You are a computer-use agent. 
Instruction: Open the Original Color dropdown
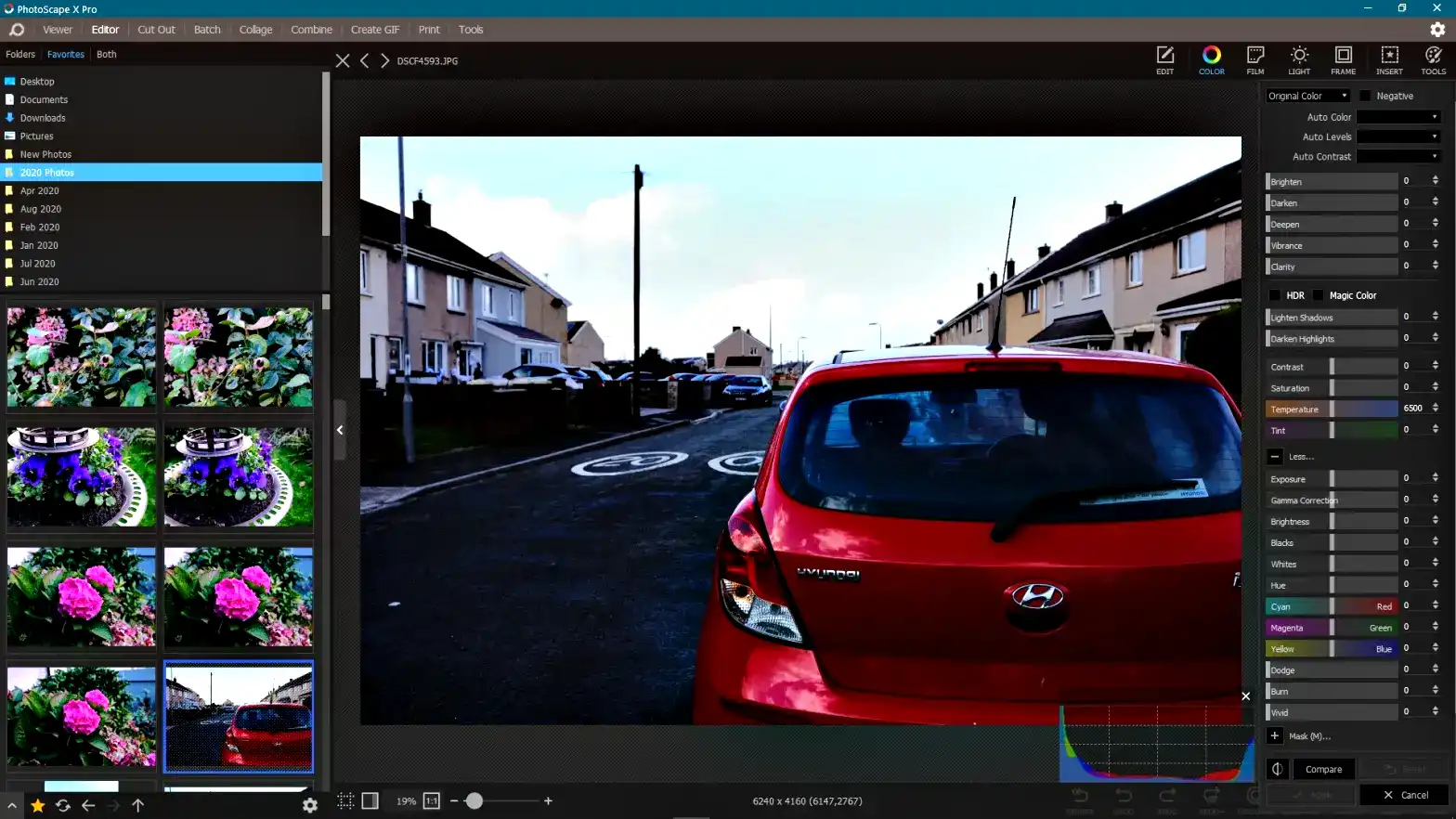(x=1308, y=96)
